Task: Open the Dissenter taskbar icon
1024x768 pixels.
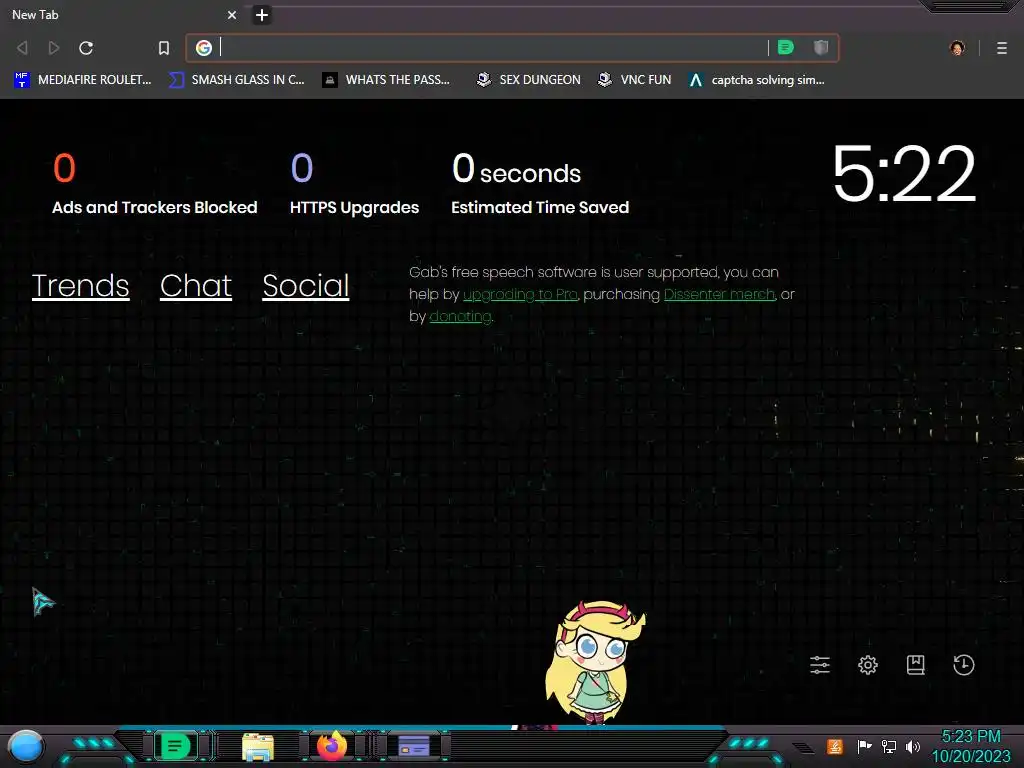Action: point(175,746)
